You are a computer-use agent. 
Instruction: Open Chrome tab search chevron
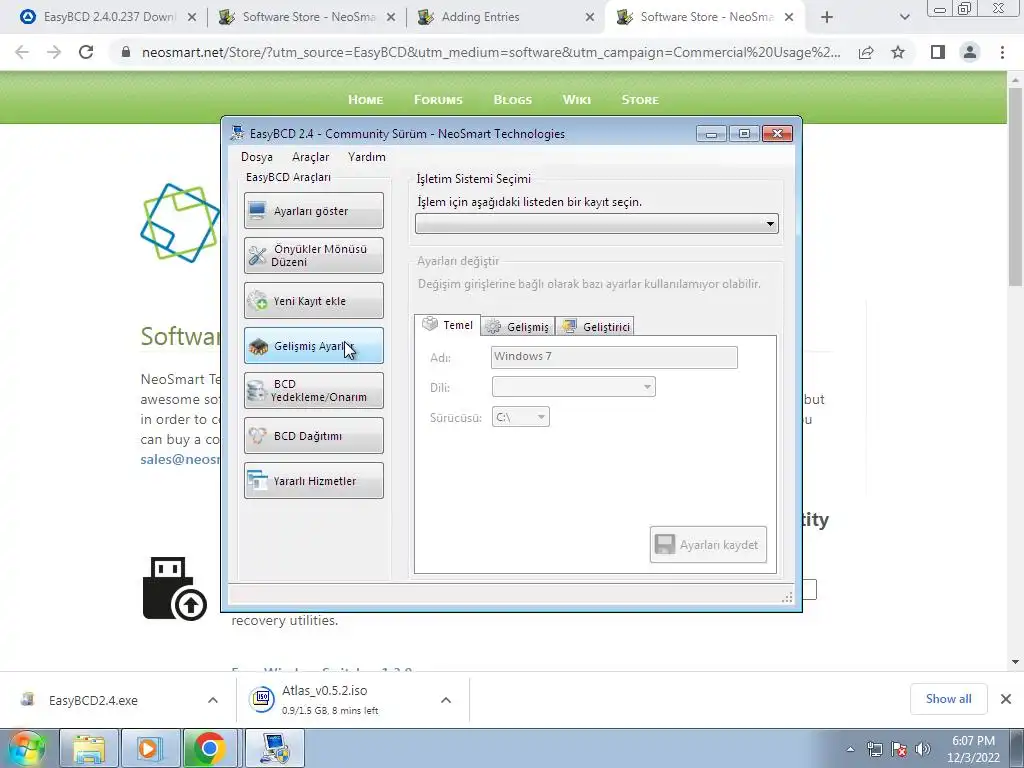tap(904, 18)
